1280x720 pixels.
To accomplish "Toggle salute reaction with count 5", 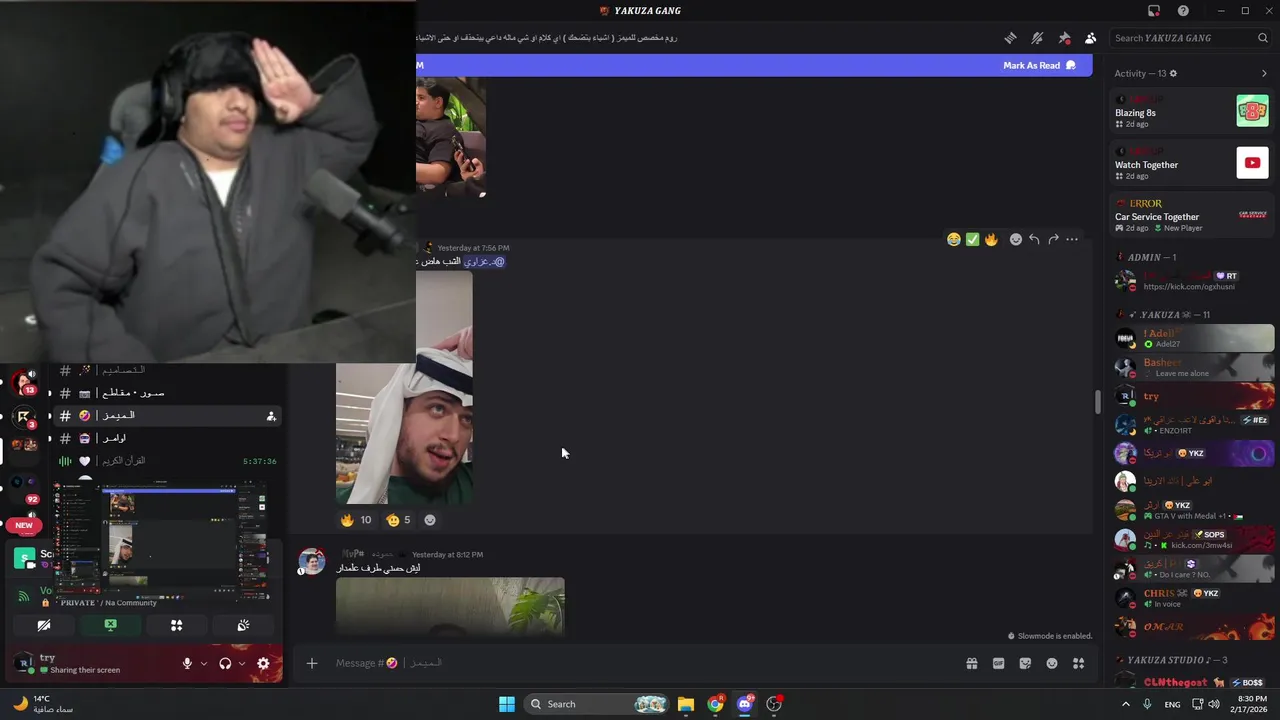I will click(398, 520).
